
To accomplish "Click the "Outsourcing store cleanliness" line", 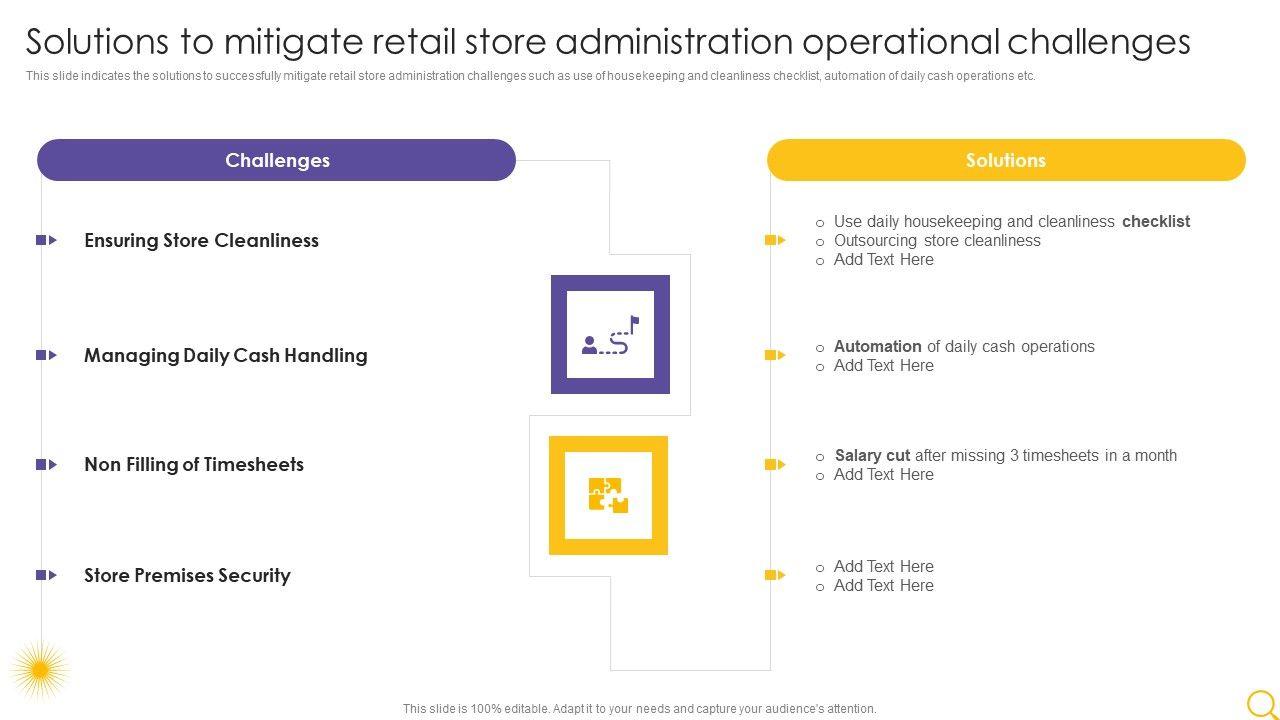I will click(937, 241).
